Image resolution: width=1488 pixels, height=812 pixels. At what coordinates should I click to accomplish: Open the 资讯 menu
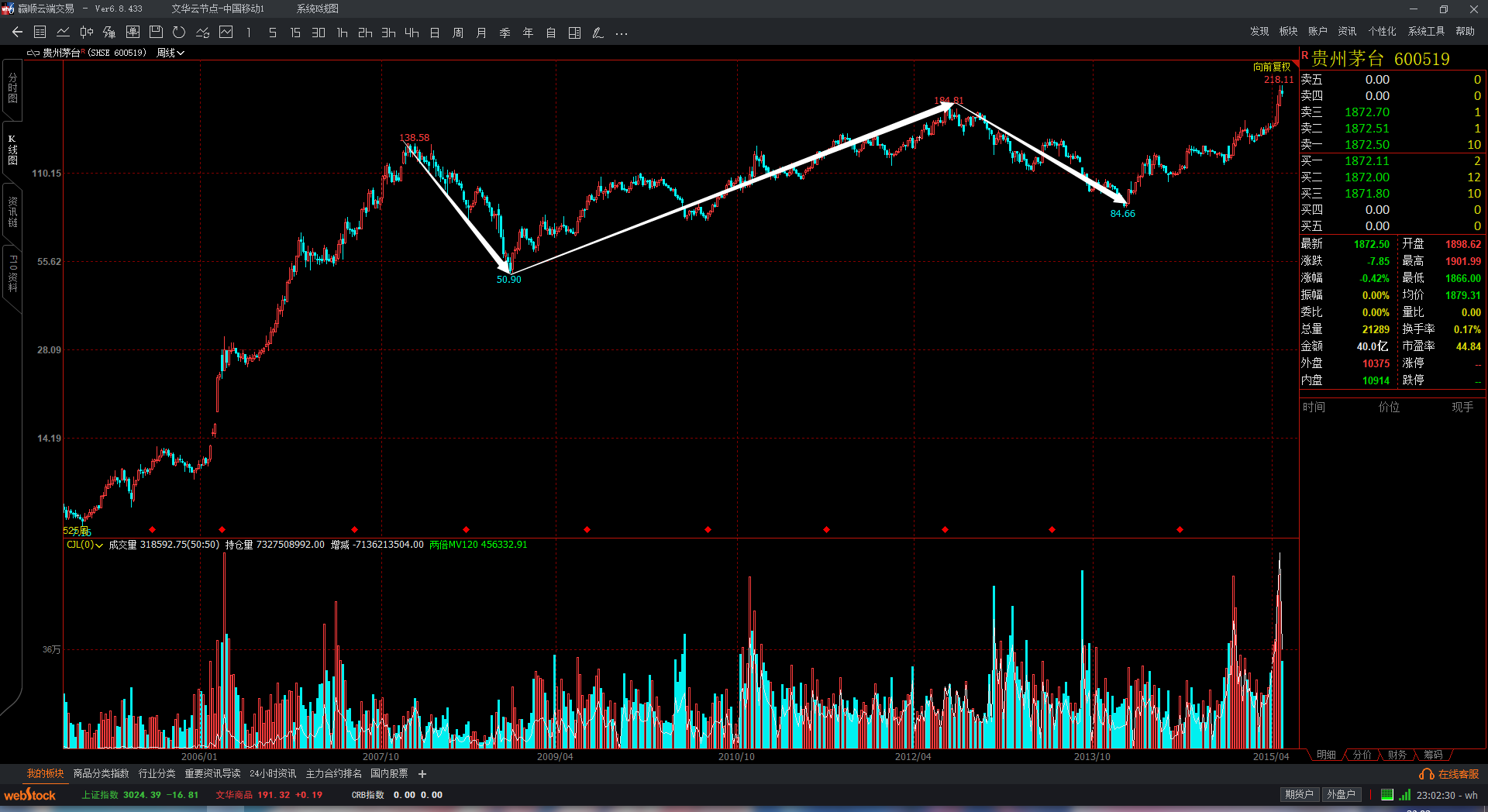click(1347, 31)
